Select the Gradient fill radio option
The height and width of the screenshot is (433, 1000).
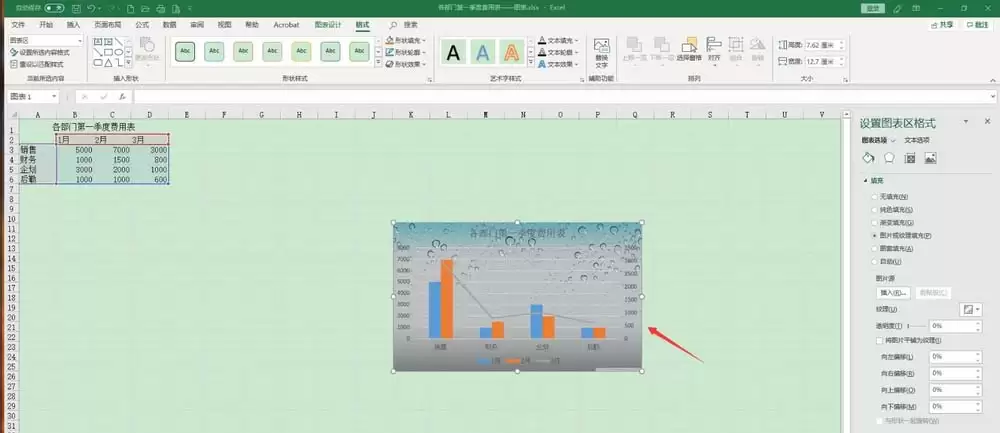point(874,223)
